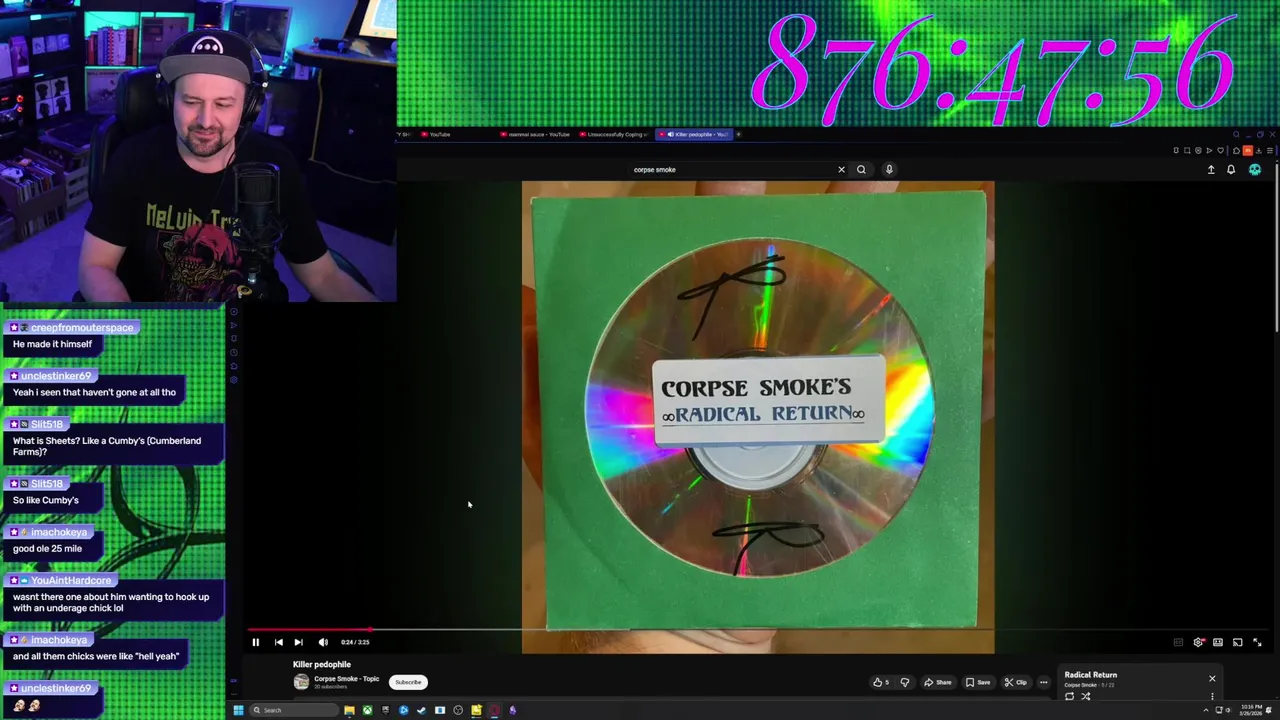This screenshot has width=1280, height=720.
Task: Skip to the previous video in playlist
Action: click(278, 642)
